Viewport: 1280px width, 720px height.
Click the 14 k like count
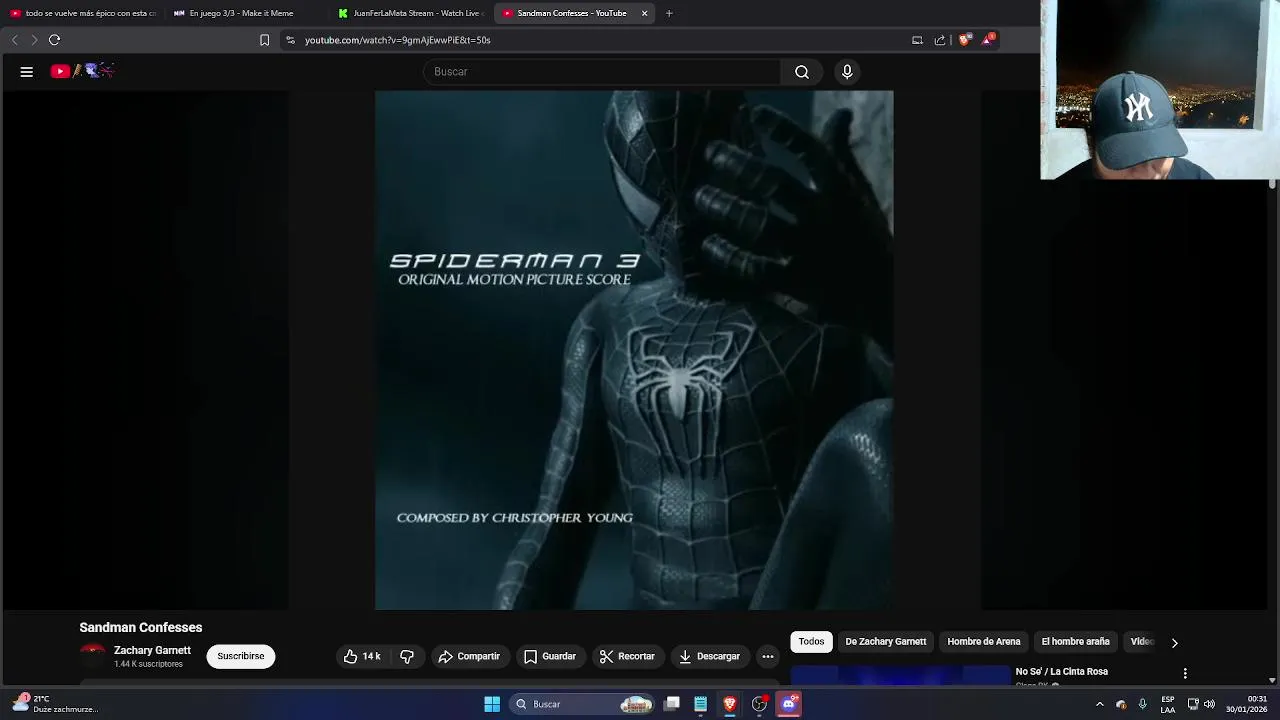(371, 656)
